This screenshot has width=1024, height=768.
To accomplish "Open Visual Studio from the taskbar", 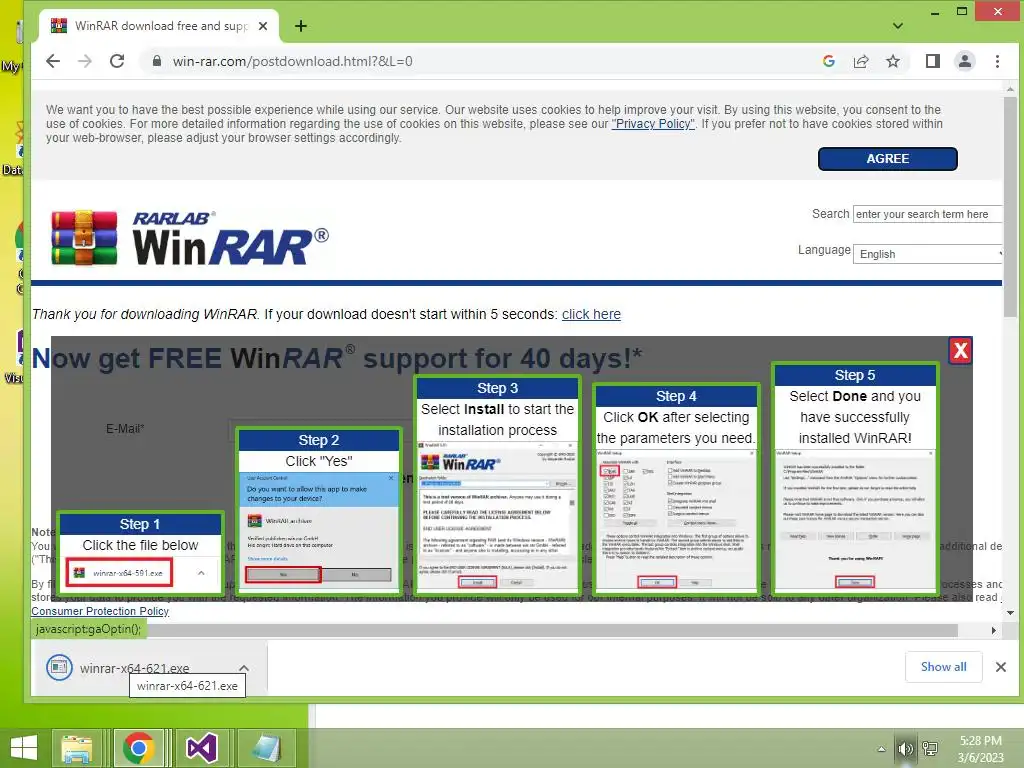I will [201, 748].
